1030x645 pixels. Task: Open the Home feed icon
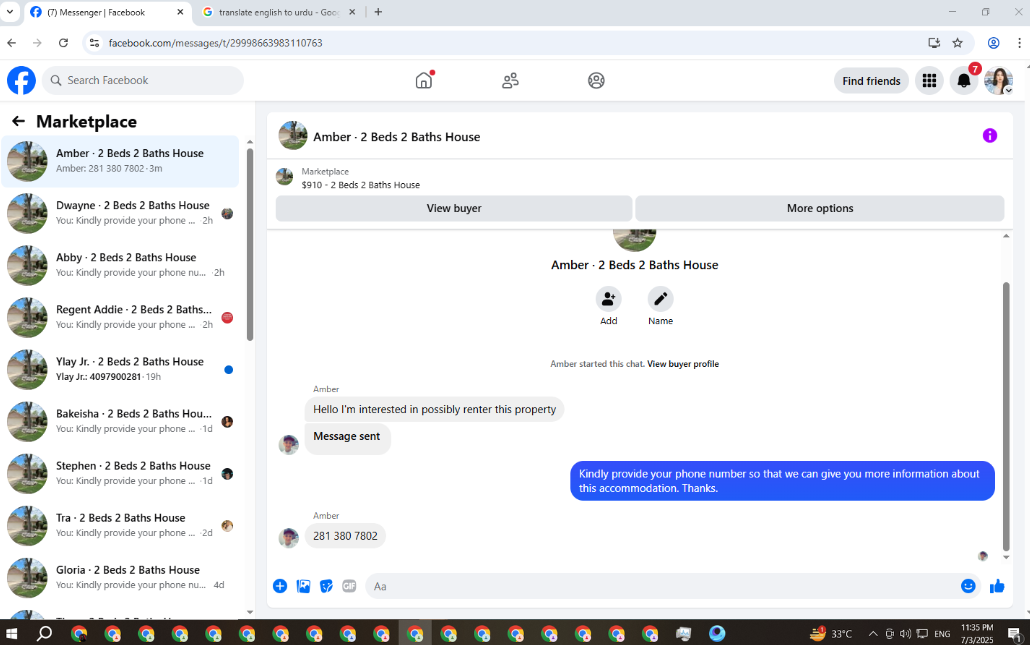tap(424, 80)
